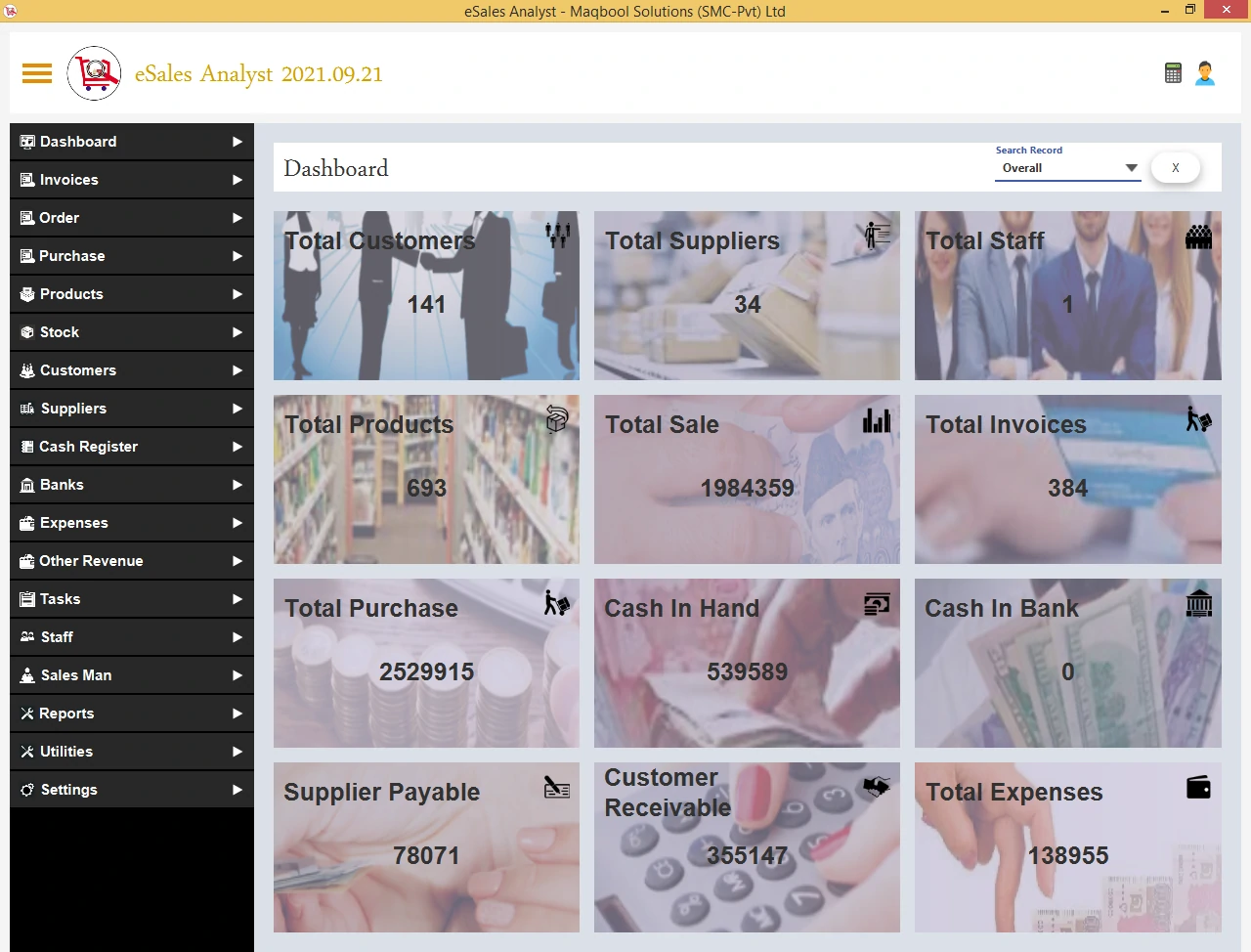The width and height of the screenshot is (1251, 952).
Task: Open the Total Sale card
Action: click(x=747, y=479)
